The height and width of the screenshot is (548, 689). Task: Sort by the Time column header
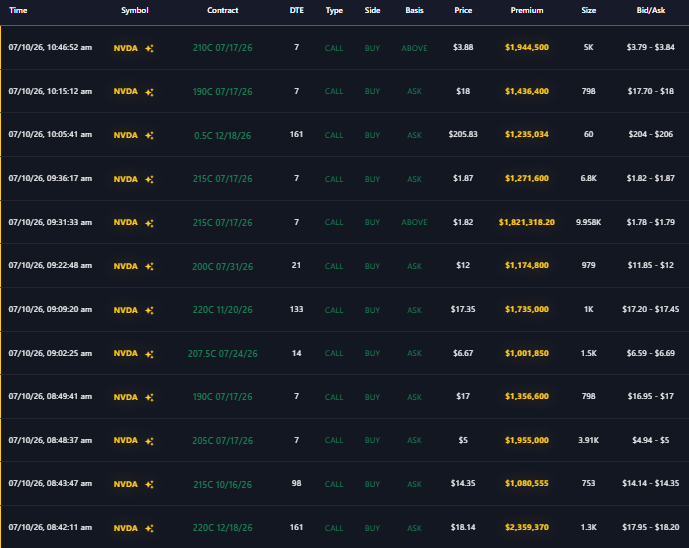click(x=18, y=10)
